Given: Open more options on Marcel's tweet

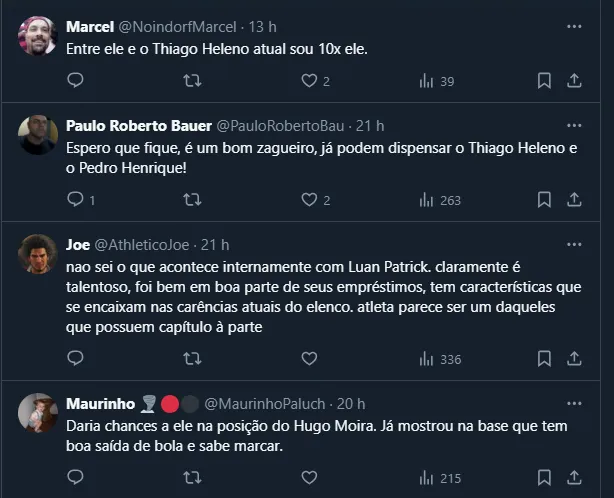Looking at the screenshot, I should (x=574, y=26).
